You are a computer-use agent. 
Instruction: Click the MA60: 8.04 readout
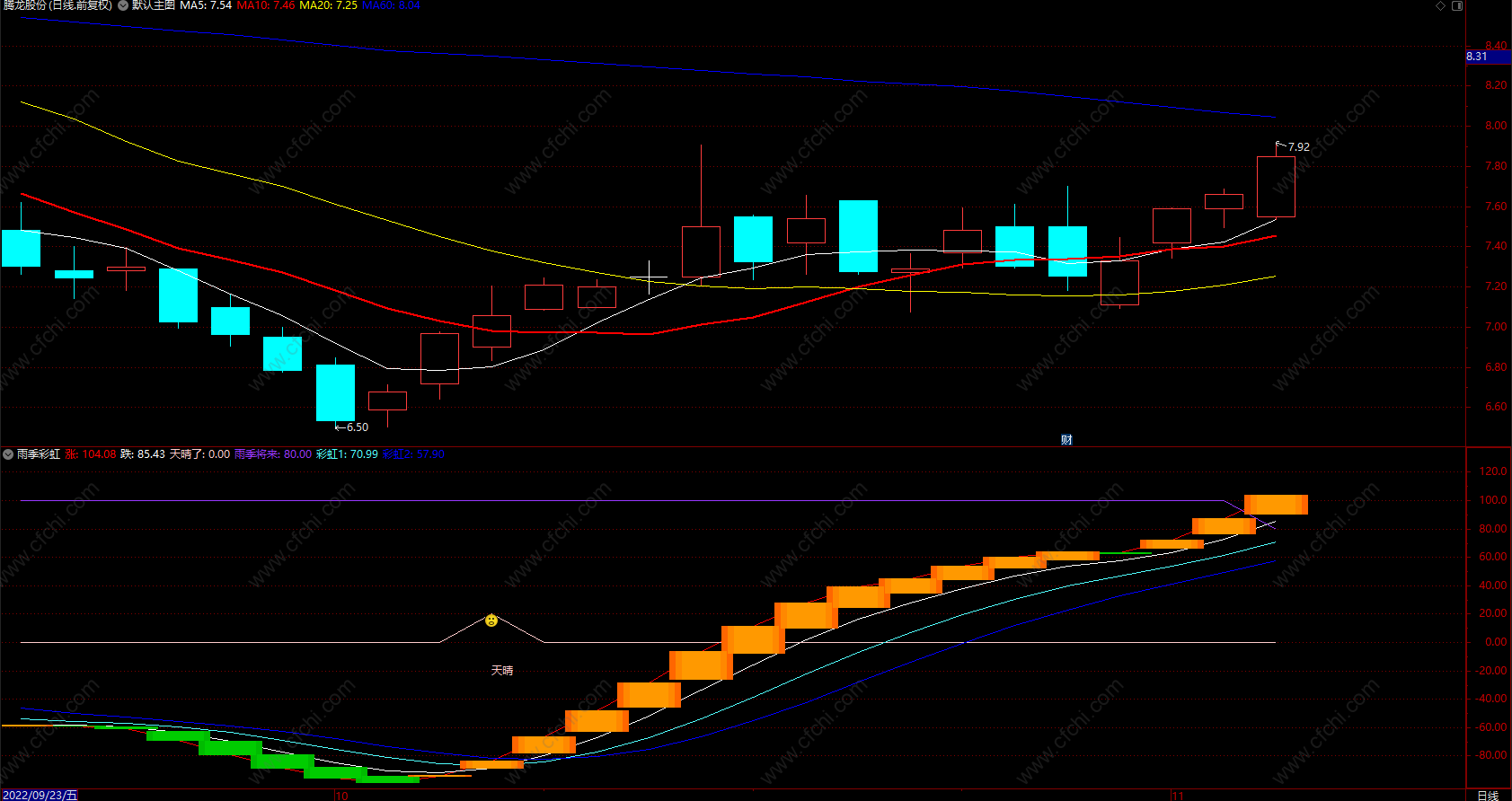pyautogui.click(x=391, y=5)
